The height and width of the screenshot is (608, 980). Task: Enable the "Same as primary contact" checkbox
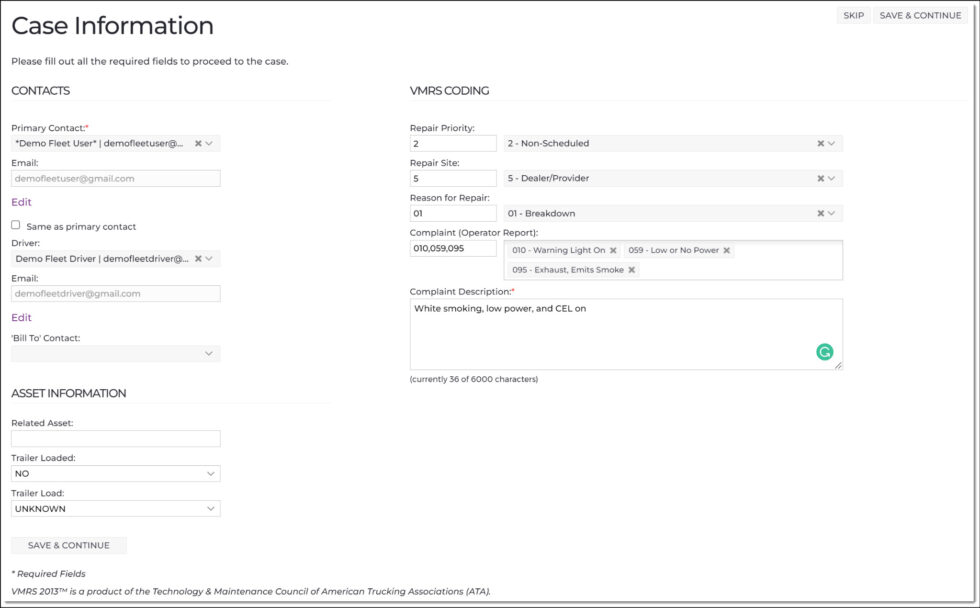(x=15, y=225)
